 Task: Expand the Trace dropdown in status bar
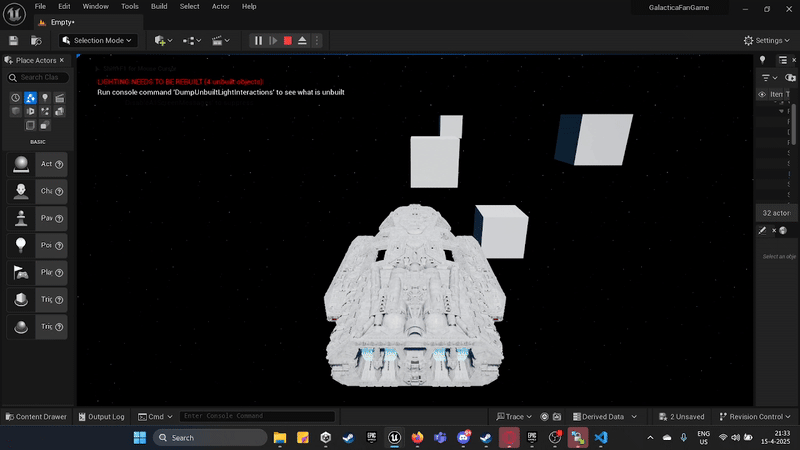(x=516, y=417)
